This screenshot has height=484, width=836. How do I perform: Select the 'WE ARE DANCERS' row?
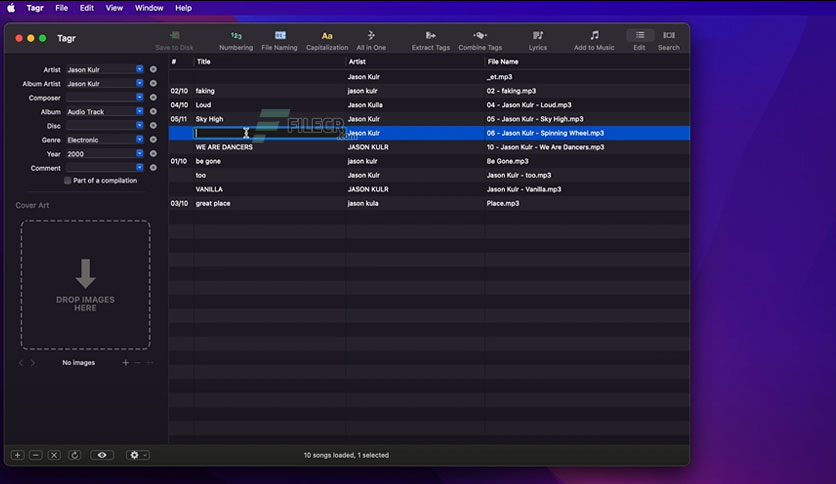[429, 147]
